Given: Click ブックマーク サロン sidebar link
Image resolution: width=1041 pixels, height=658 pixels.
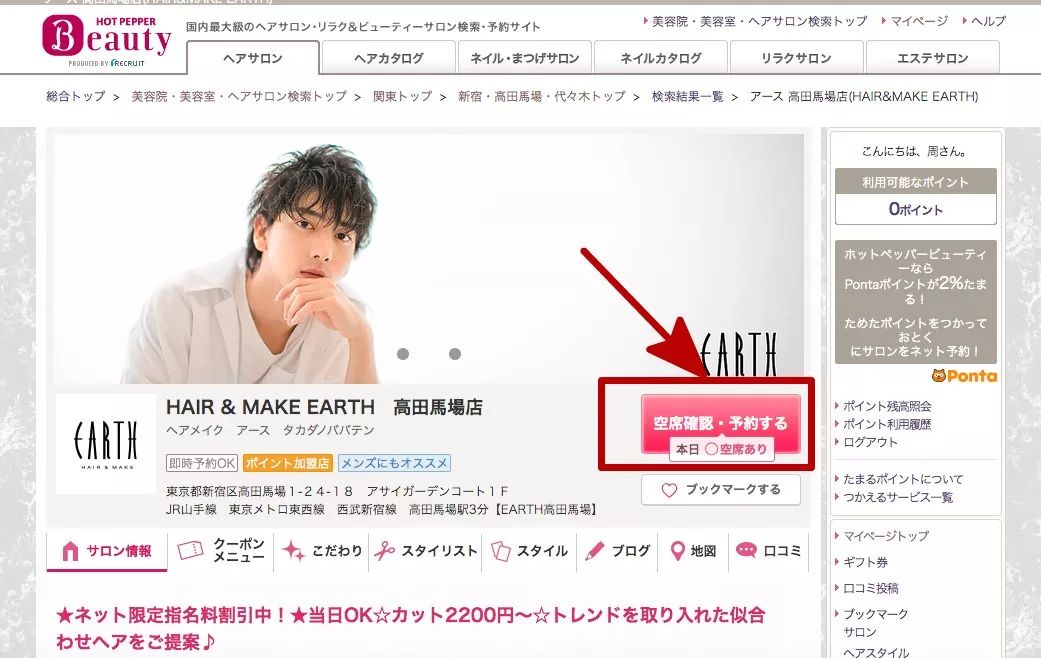Looking at the screenshot, I should tap(876, 623).
